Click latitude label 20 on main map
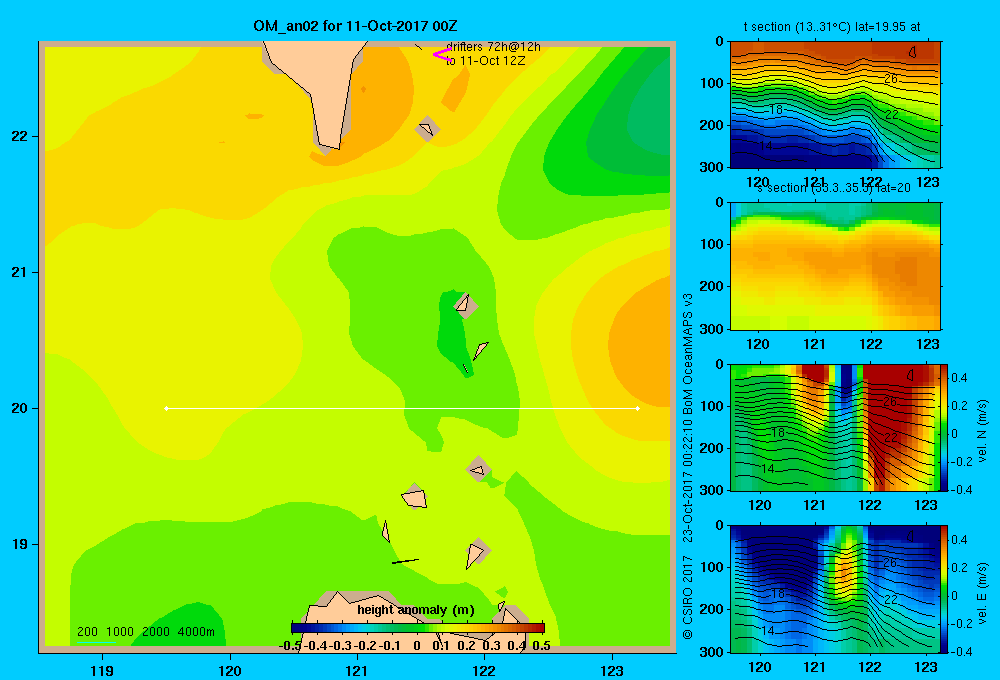This screenshot has height=680, width=1000. click(x=20, y=408)
